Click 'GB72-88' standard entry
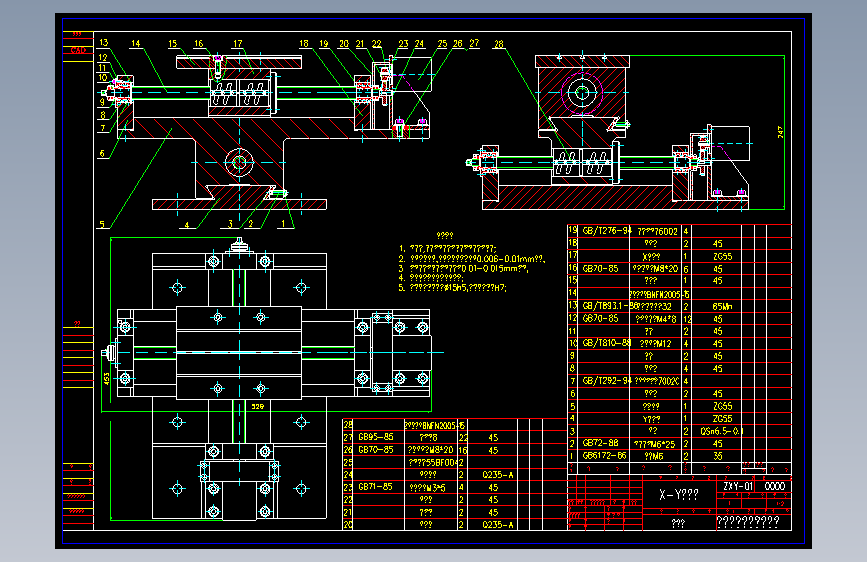This screenshot has width=867, height=562. [x=600, y=443]
